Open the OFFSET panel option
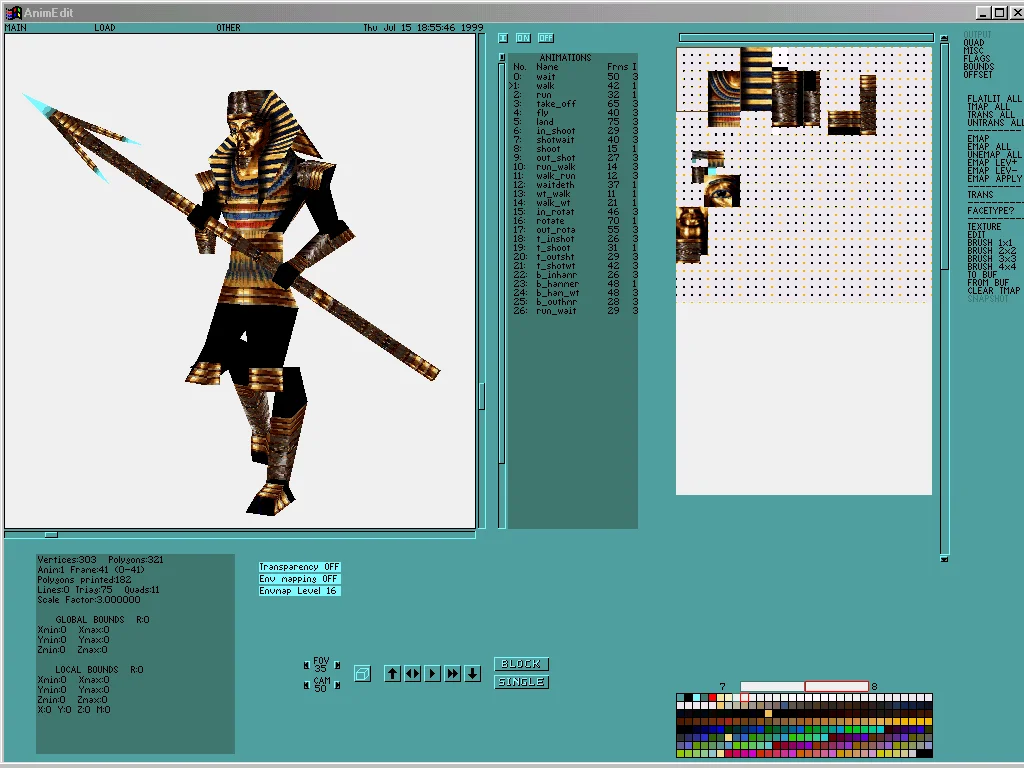 (978, 74)
